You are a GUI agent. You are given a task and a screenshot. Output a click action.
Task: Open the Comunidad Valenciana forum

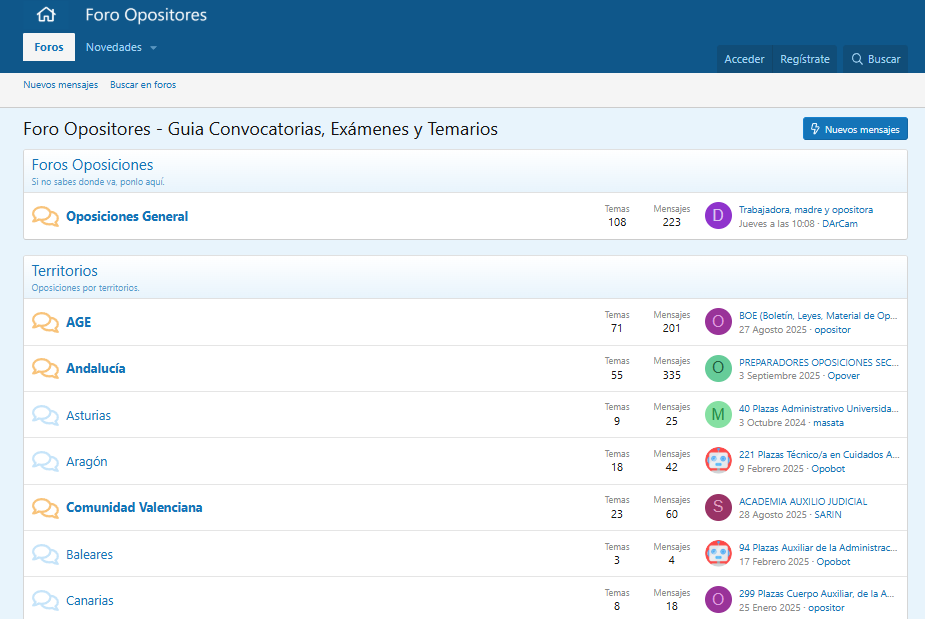click(134, 507)
